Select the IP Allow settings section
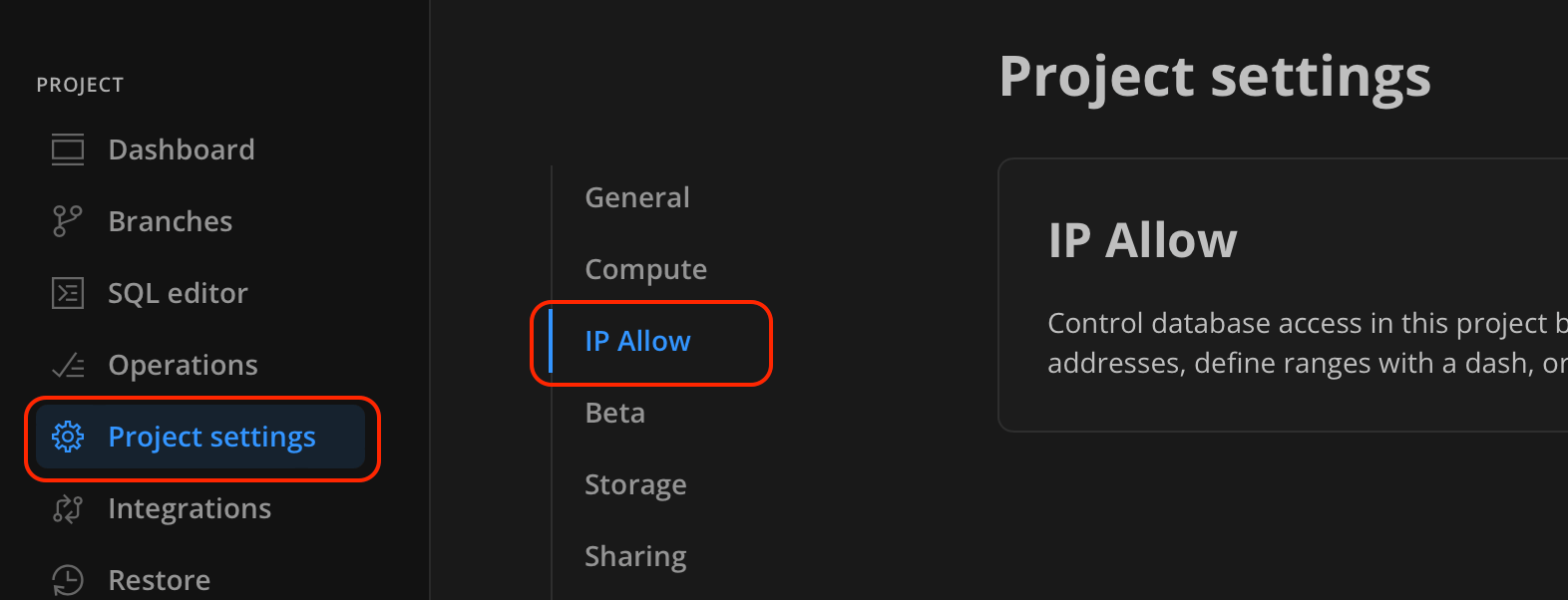The width and height of the screenshot is (1568, 600). tap(637, 340)
